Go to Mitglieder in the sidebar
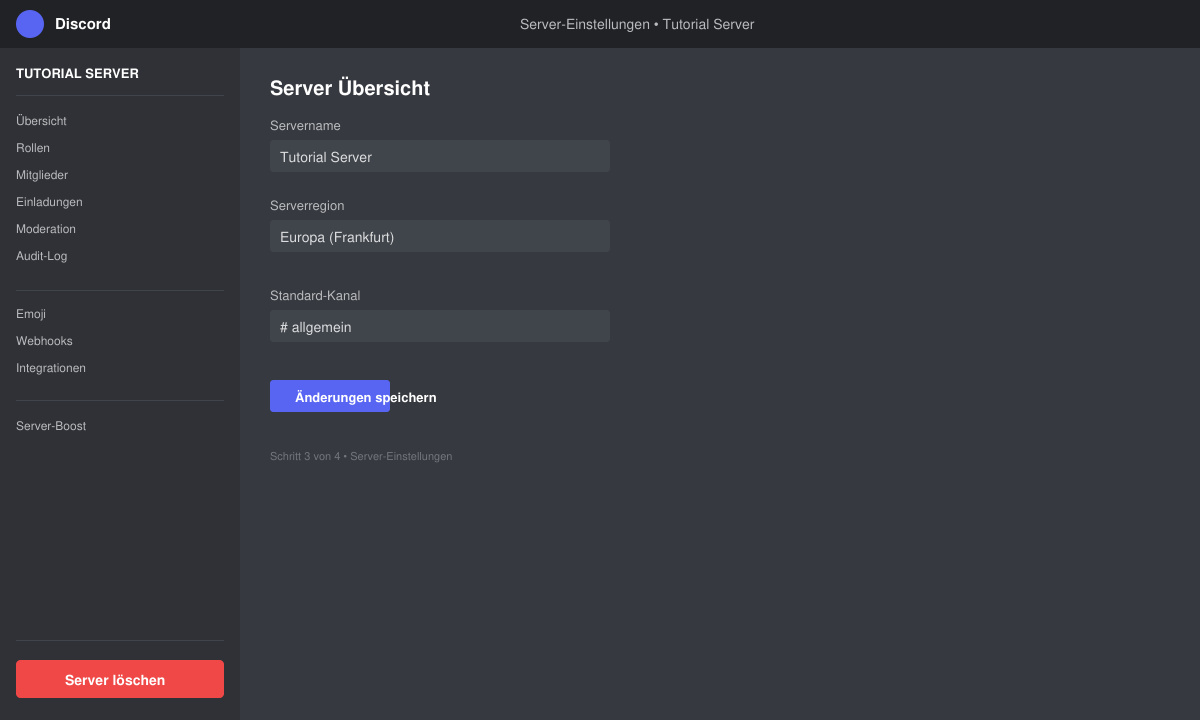Viewport: 1200px width, 720px height. 42,175
